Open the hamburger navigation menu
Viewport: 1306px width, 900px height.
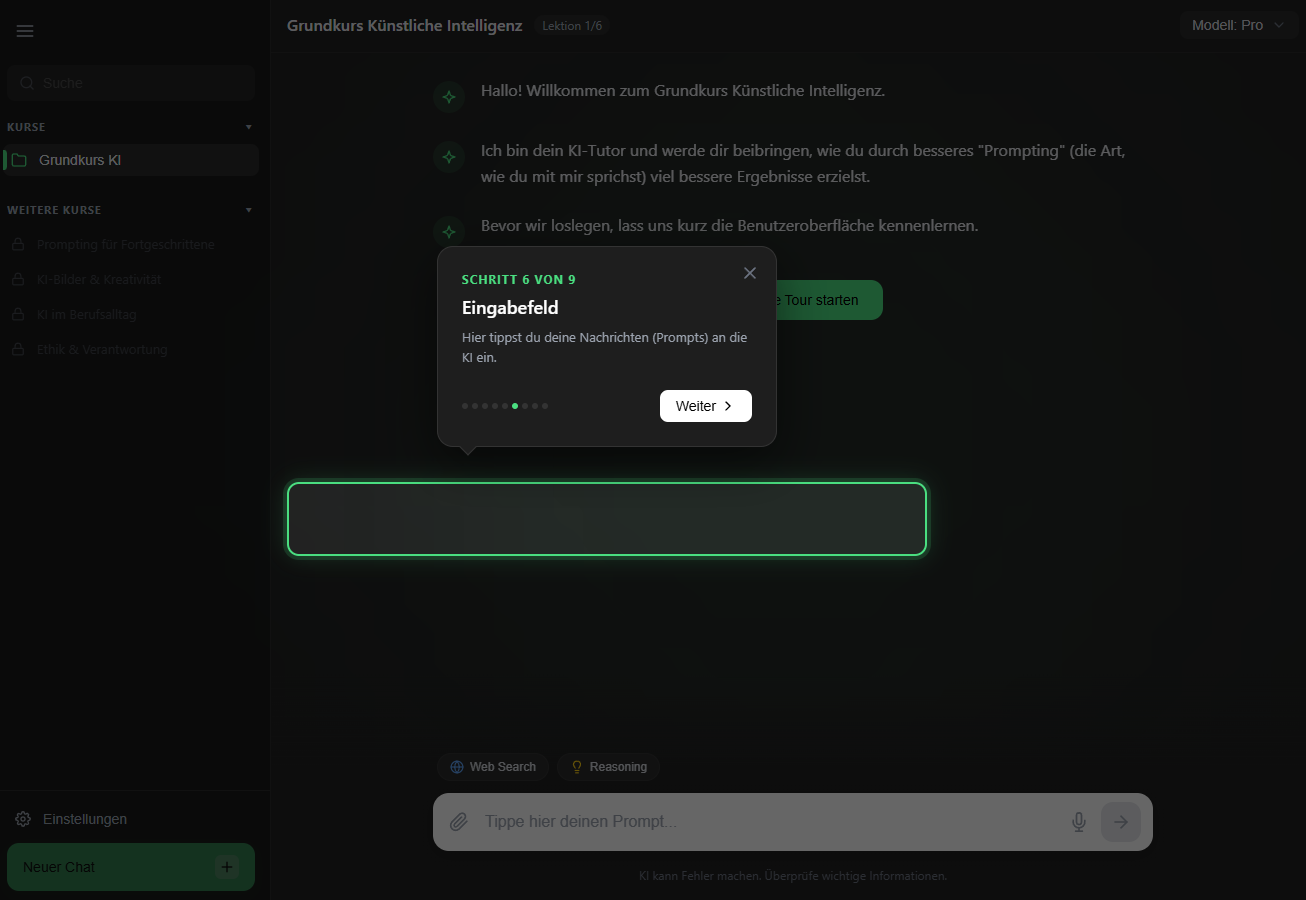(x=25, y=30)
